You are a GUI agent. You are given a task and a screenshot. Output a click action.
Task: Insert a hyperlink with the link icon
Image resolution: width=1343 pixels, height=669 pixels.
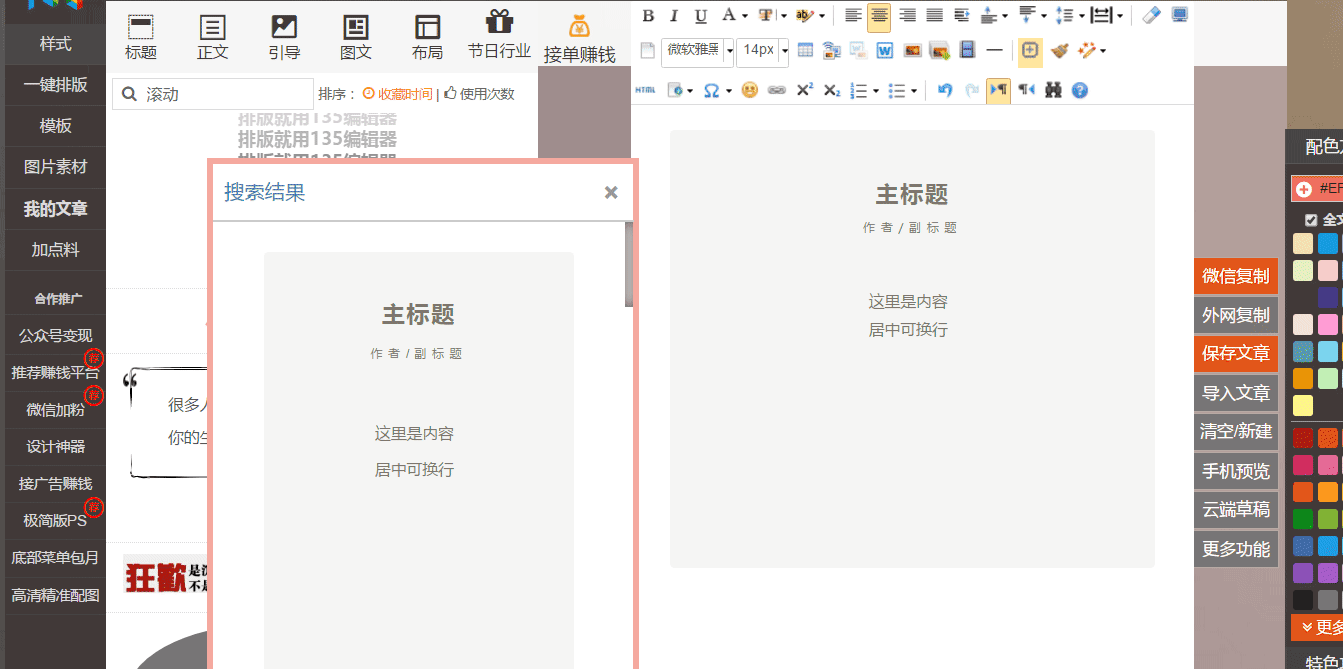pos(776,90)
